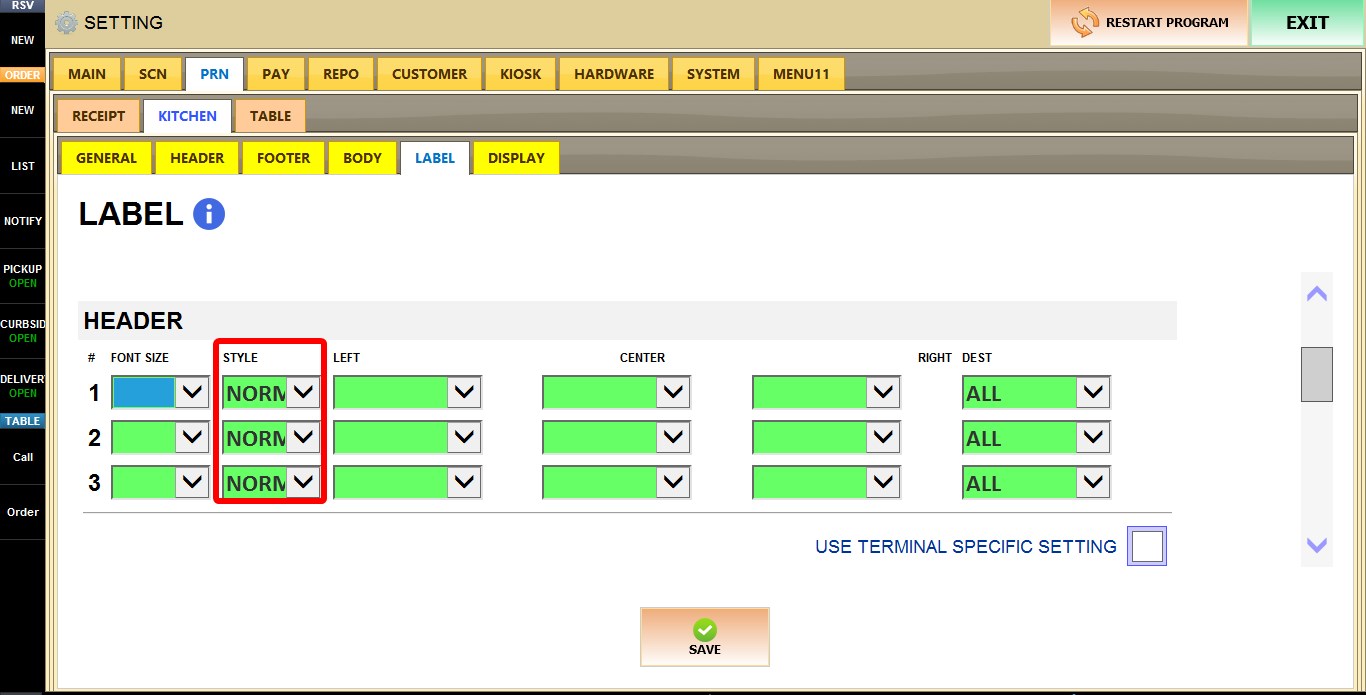Click NEW under RSV in sidebar
This screenshot has height=695, width=1366.
point(22,41)
